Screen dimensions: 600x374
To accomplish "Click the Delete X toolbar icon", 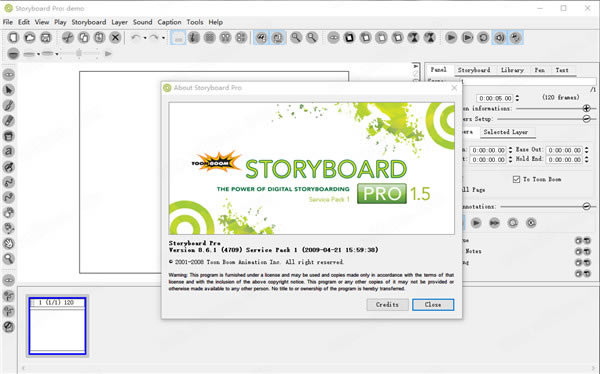I will [x=115, y=38].
